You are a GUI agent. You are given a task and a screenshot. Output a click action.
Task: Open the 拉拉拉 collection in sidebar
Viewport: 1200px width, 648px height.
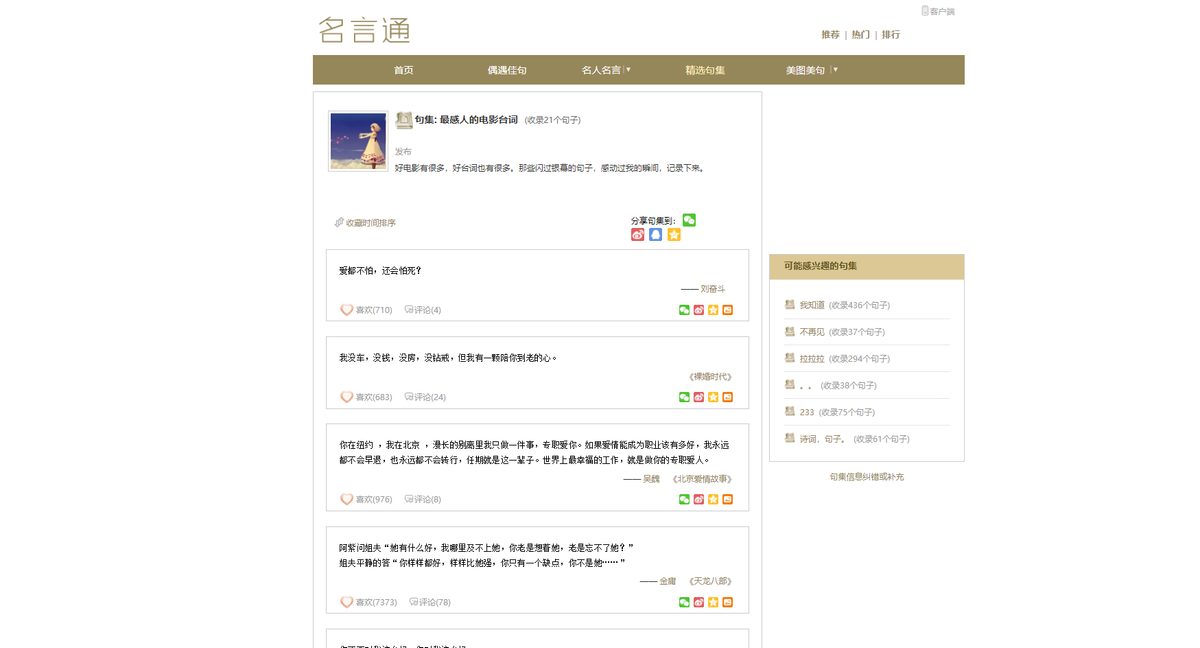(812, 358)
